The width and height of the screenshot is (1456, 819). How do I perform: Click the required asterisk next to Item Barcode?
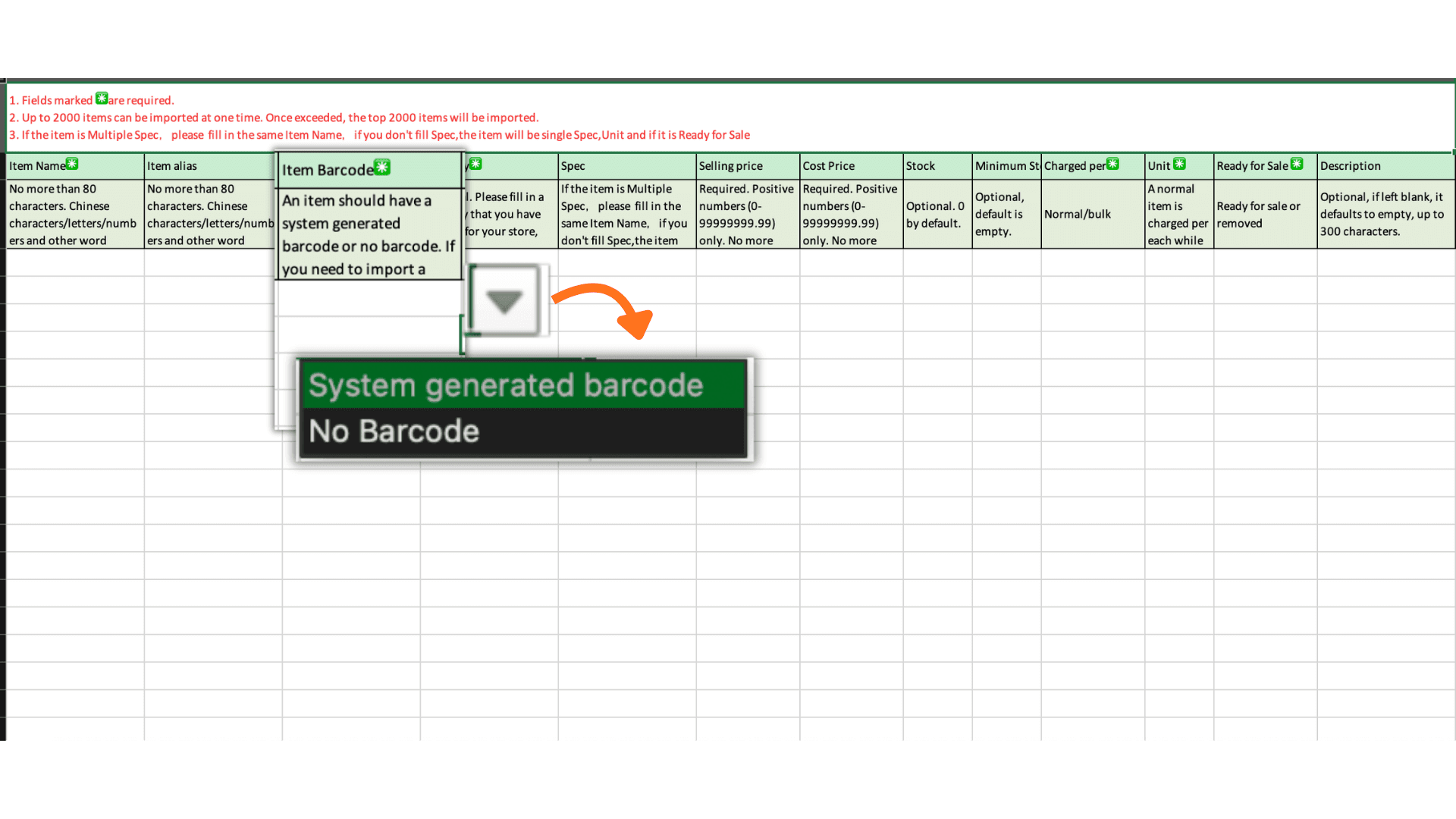pos(382,168)
